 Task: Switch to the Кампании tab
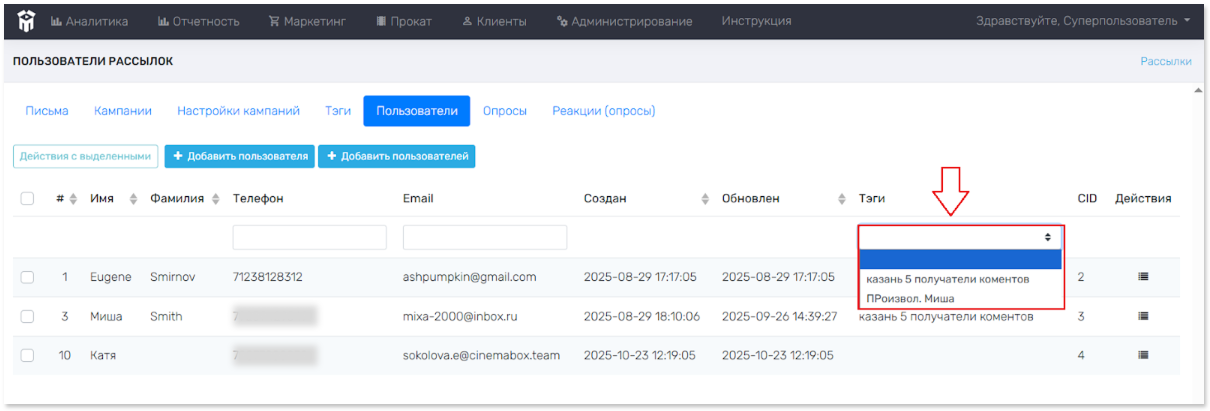[x=123, y=111]
